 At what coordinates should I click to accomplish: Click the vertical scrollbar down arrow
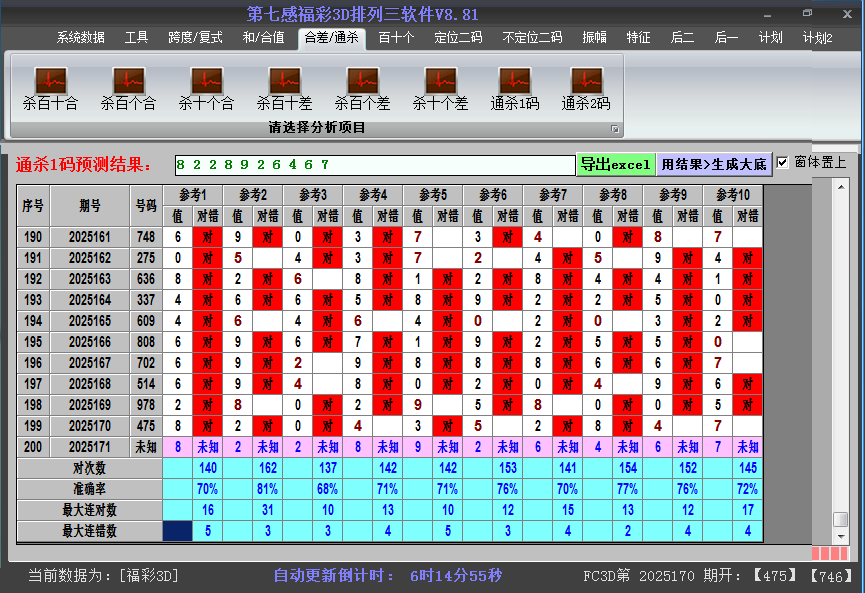841,536
